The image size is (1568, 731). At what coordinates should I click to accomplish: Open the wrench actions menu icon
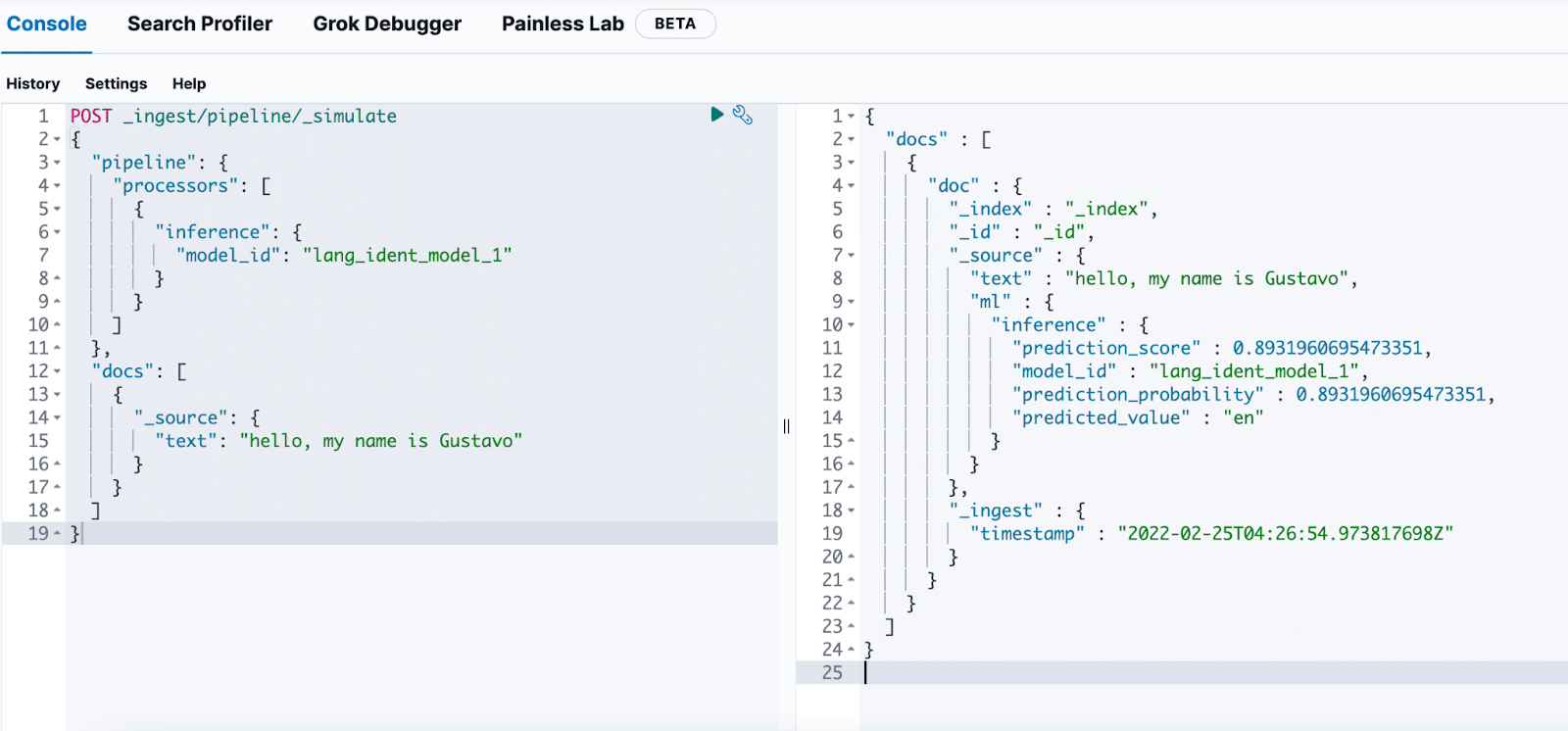pos(743,115)
